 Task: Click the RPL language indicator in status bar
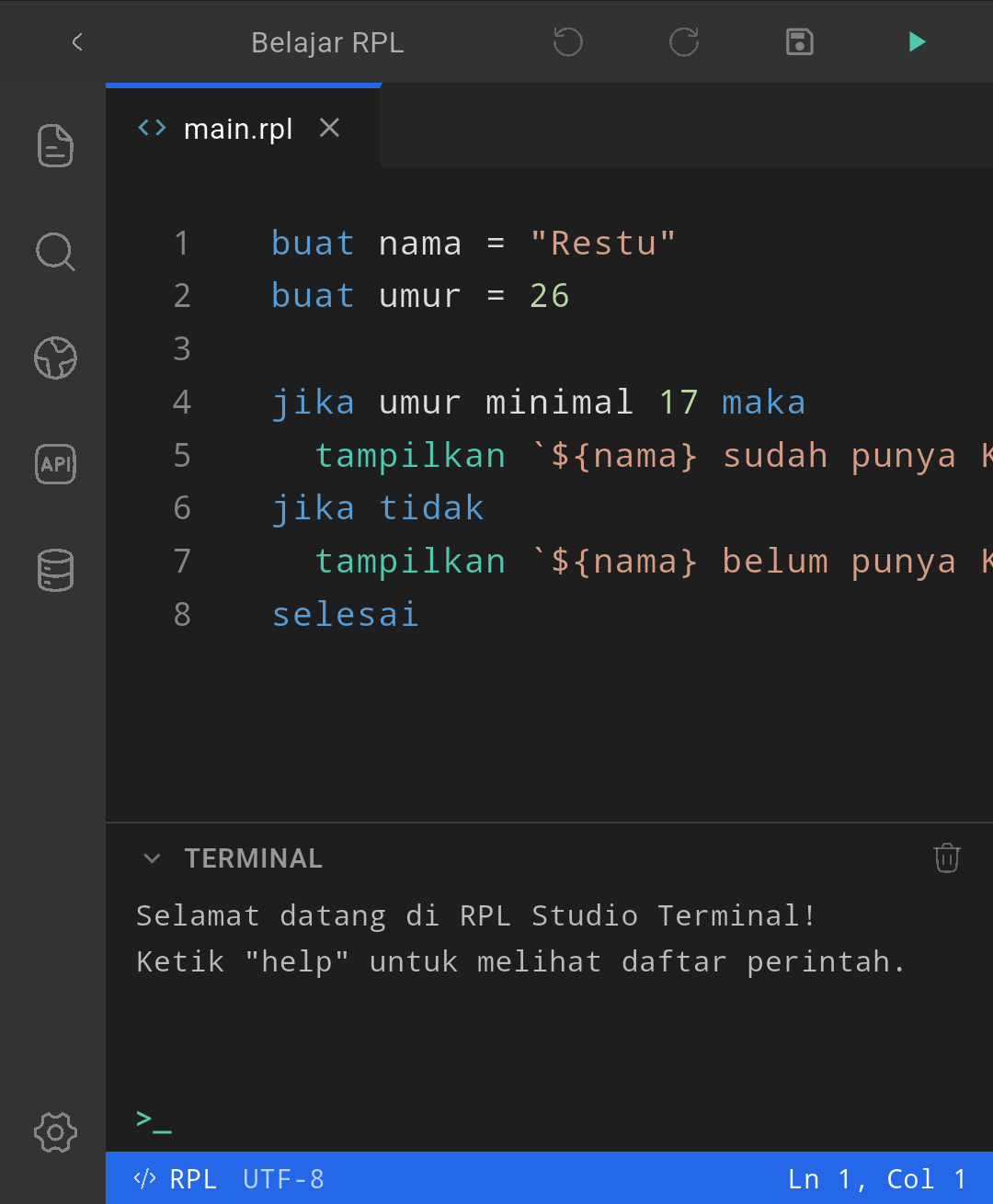coord(175,1179)
